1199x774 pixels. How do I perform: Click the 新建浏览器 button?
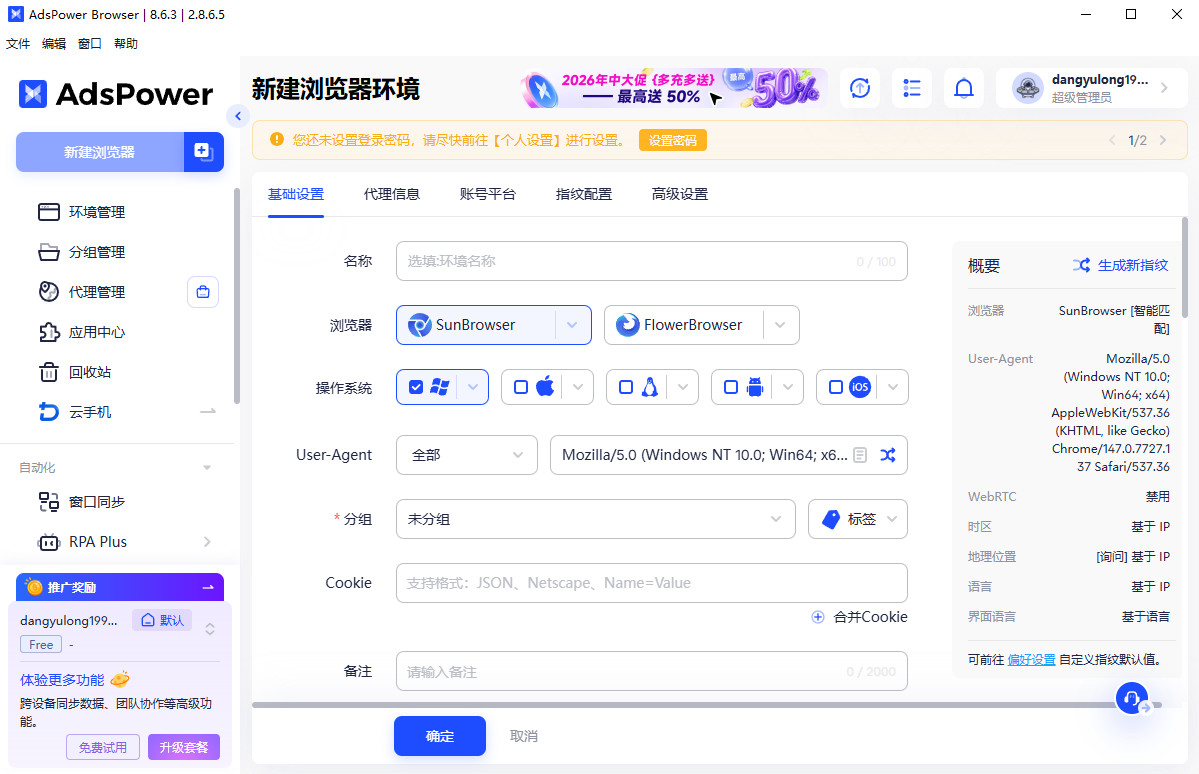click(99, 151)
